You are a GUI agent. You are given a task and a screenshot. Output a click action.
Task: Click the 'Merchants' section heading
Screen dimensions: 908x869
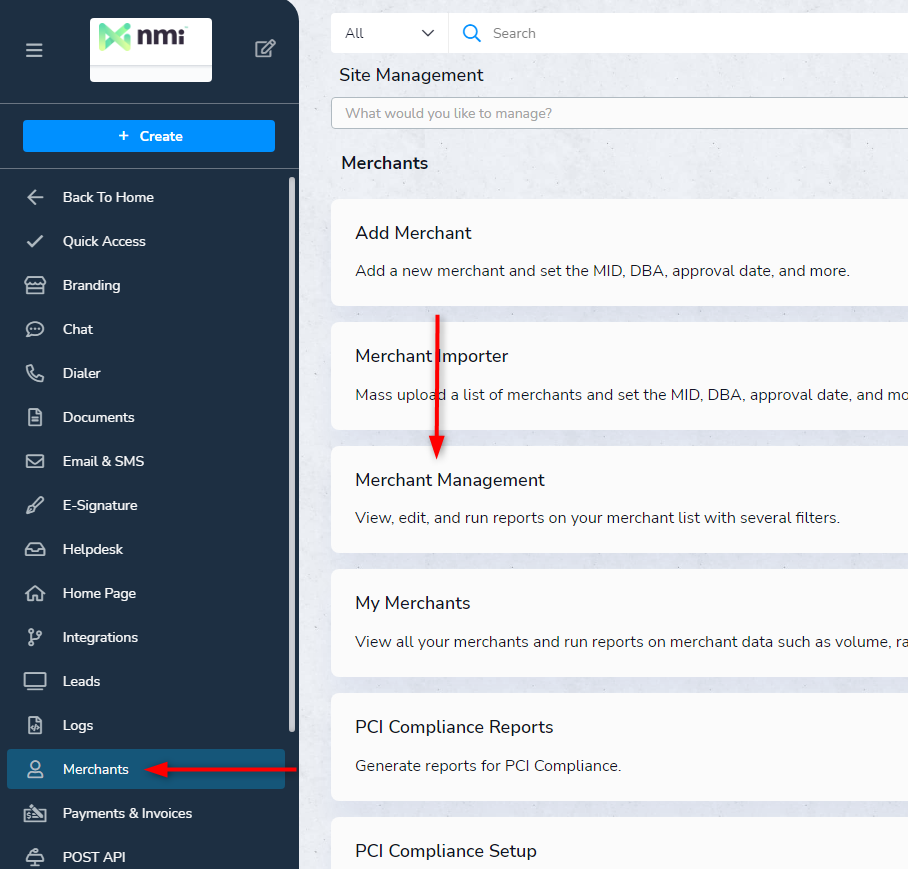pyautogui.click(x=385, y=163)
